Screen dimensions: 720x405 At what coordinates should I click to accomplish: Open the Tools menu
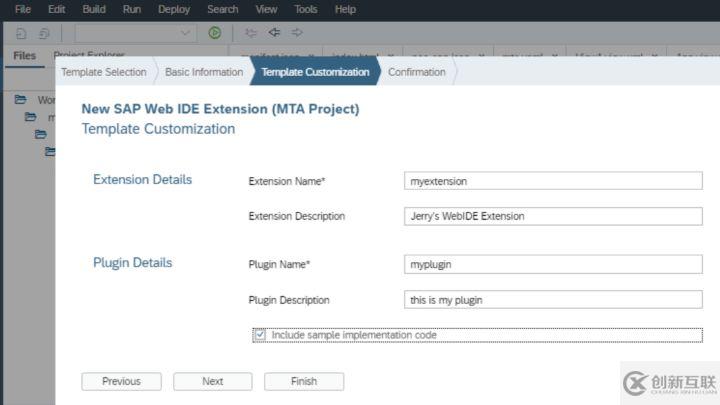(x=306, y=9)
